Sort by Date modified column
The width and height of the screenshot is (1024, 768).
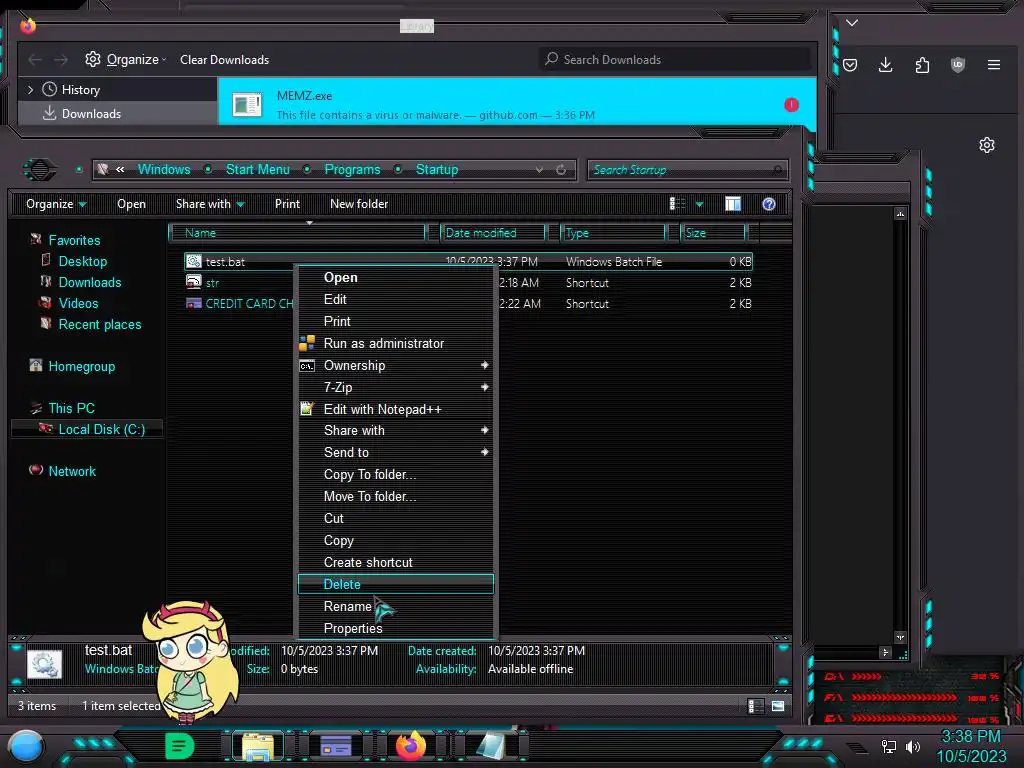pos(494,233)
